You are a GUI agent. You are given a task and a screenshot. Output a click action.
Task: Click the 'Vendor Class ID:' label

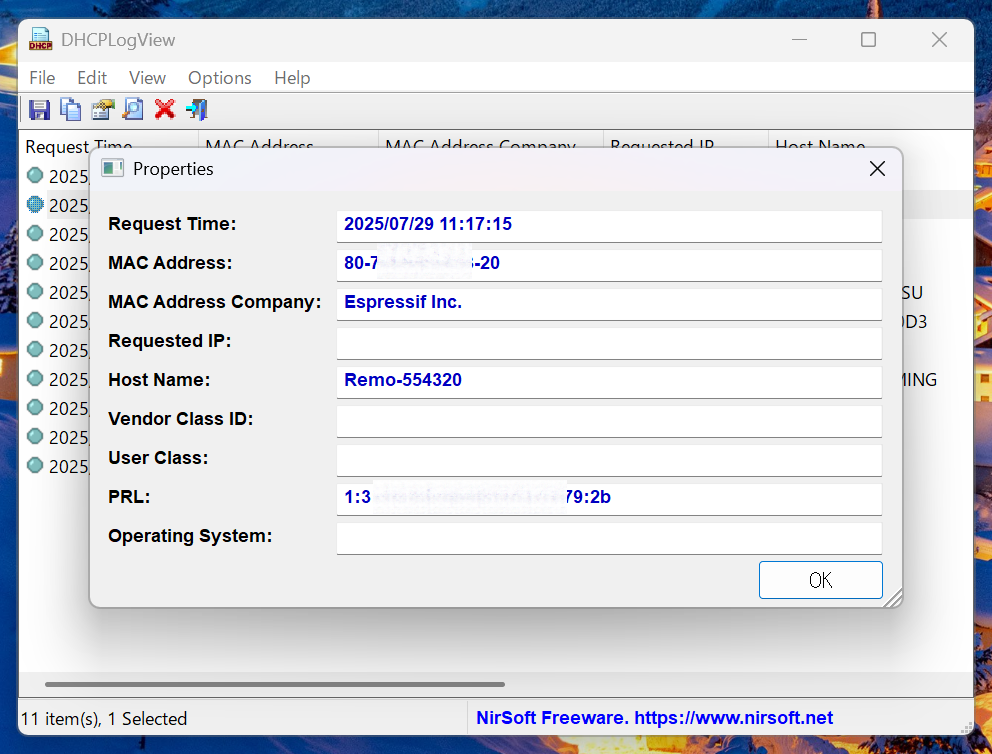pyautogui.click(x=180, y=419)
